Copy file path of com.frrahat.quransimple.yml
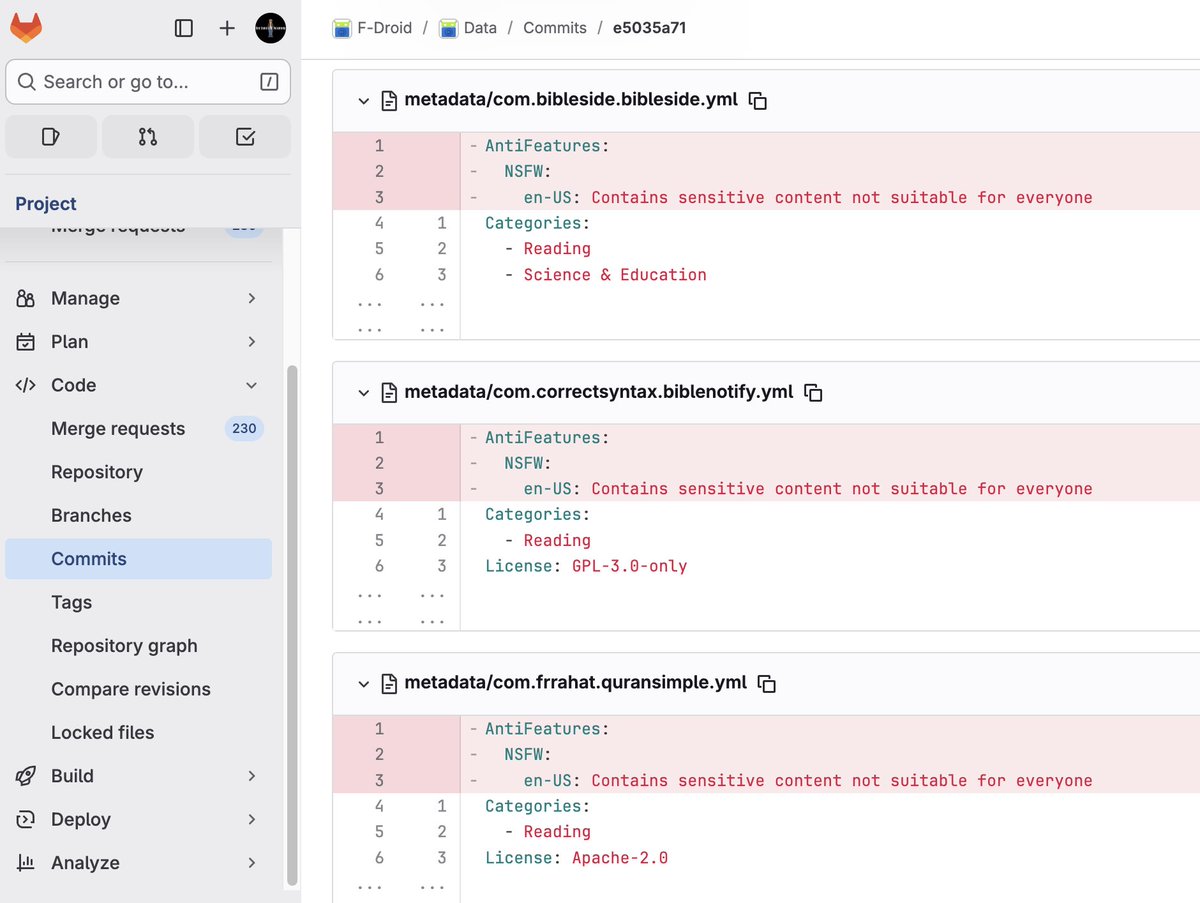This screenshot has height=903, width=1200. [x=767, y=683]
